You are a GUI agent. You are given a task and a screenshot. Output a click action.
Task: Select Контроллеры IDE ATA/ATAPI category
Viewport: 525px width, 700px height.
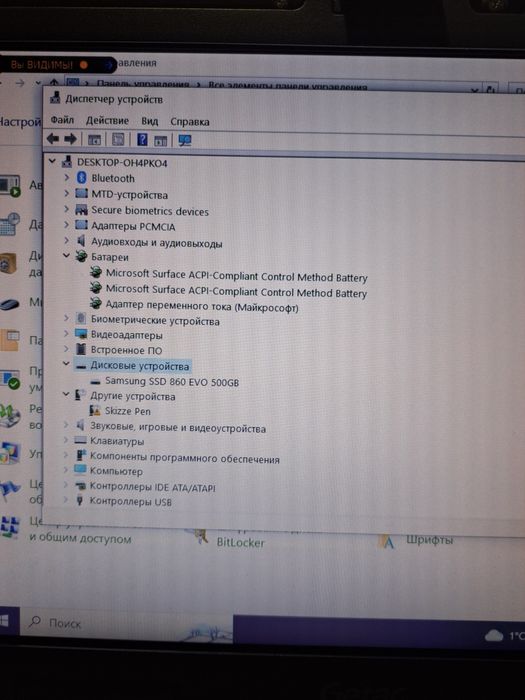click(x=152, y=487)
